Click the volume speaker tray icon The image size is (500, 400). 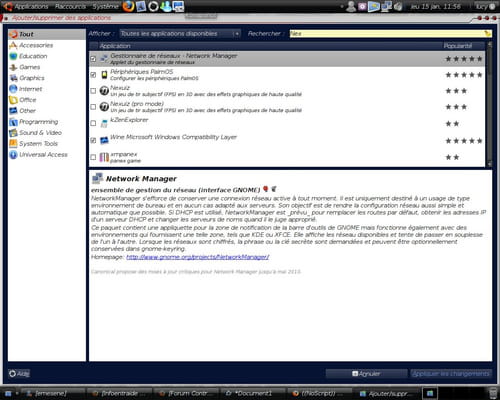coord(398,6)
